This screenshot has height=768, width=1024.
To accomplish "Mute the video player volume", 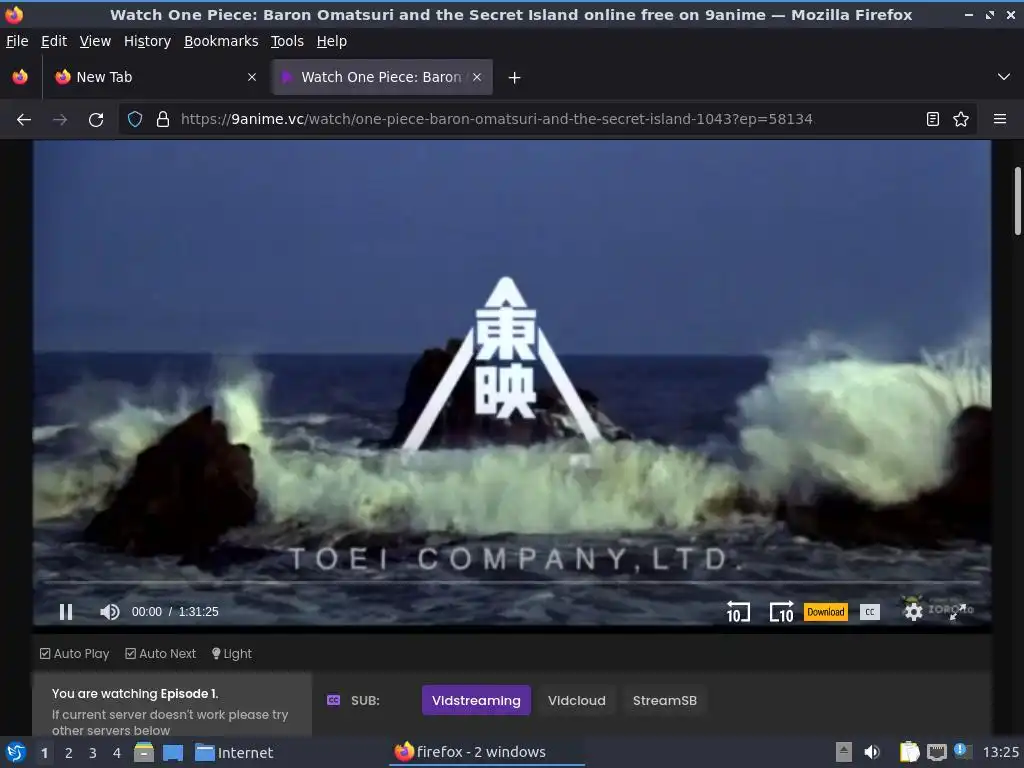I will [x=109, y=612].
